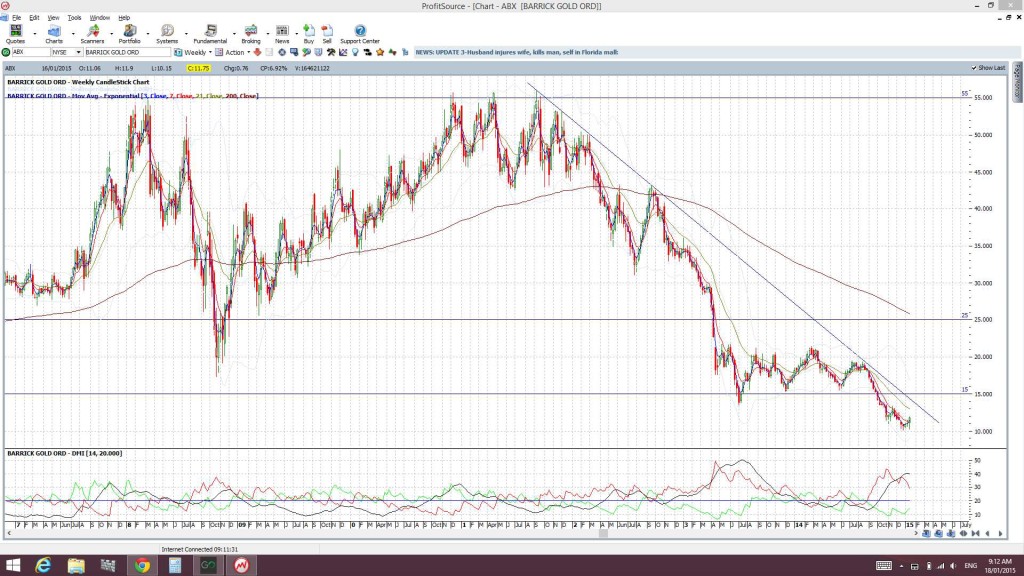The height and width of the screenshot is (576, 1024).
Task: Open the Portfolio manager
Action: (x=129, y=34)
